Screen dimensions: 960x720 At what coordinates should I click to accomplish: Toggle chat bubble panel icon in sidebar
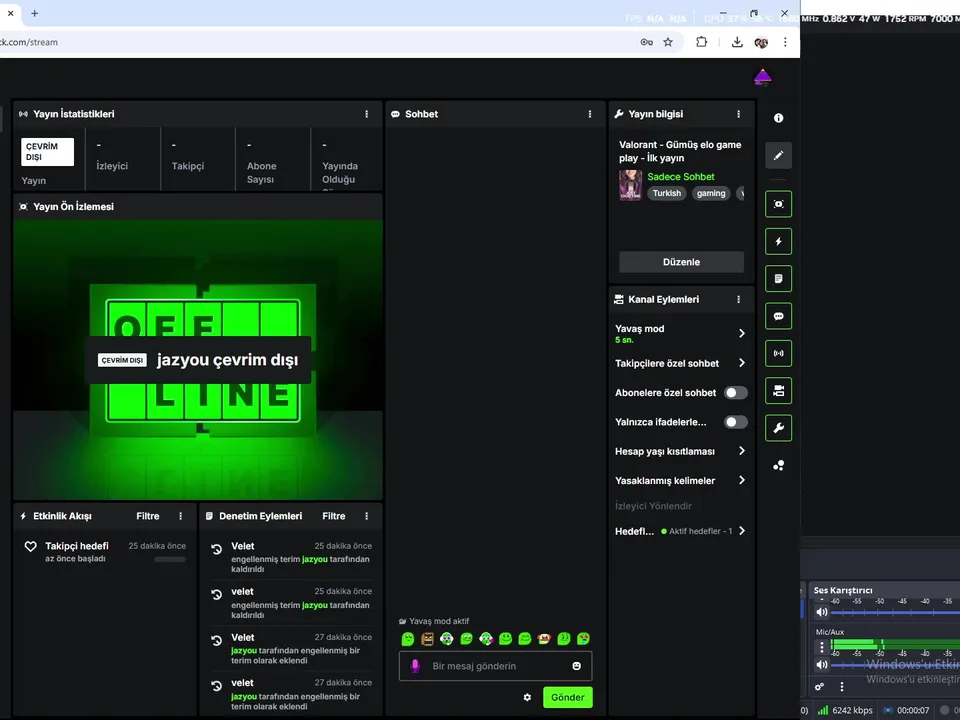point(778,316)
